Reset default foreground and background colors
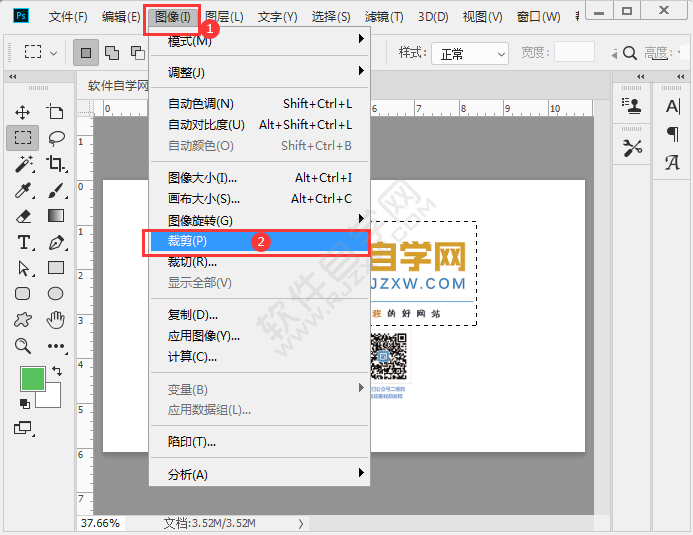 pos(25,403)
